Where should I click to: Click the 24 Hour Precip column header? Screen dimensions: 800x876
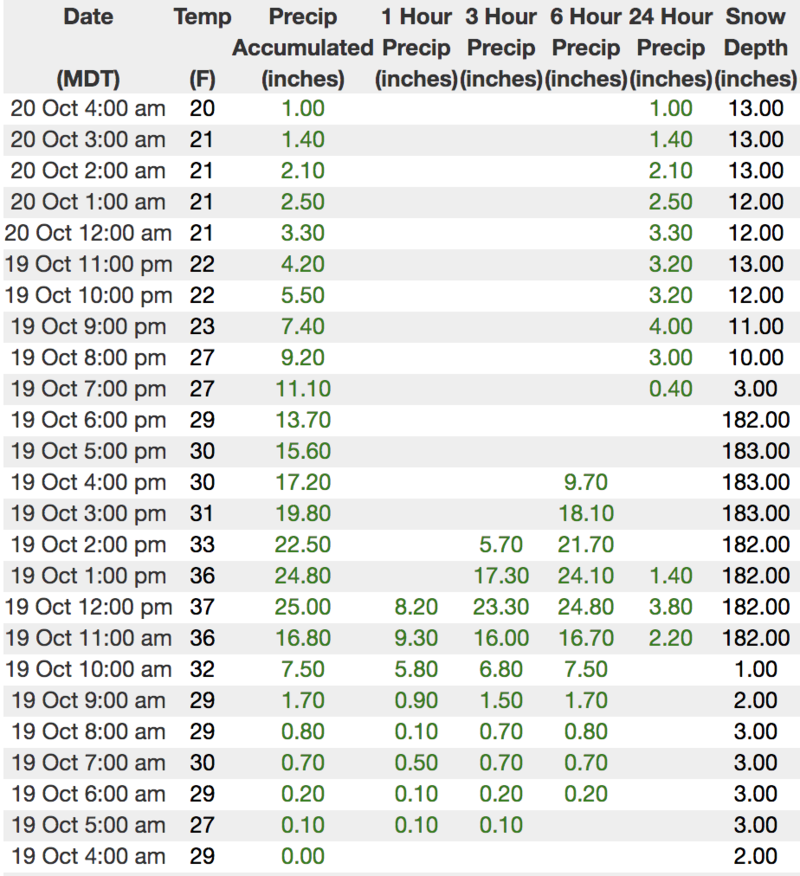(671, 47)
